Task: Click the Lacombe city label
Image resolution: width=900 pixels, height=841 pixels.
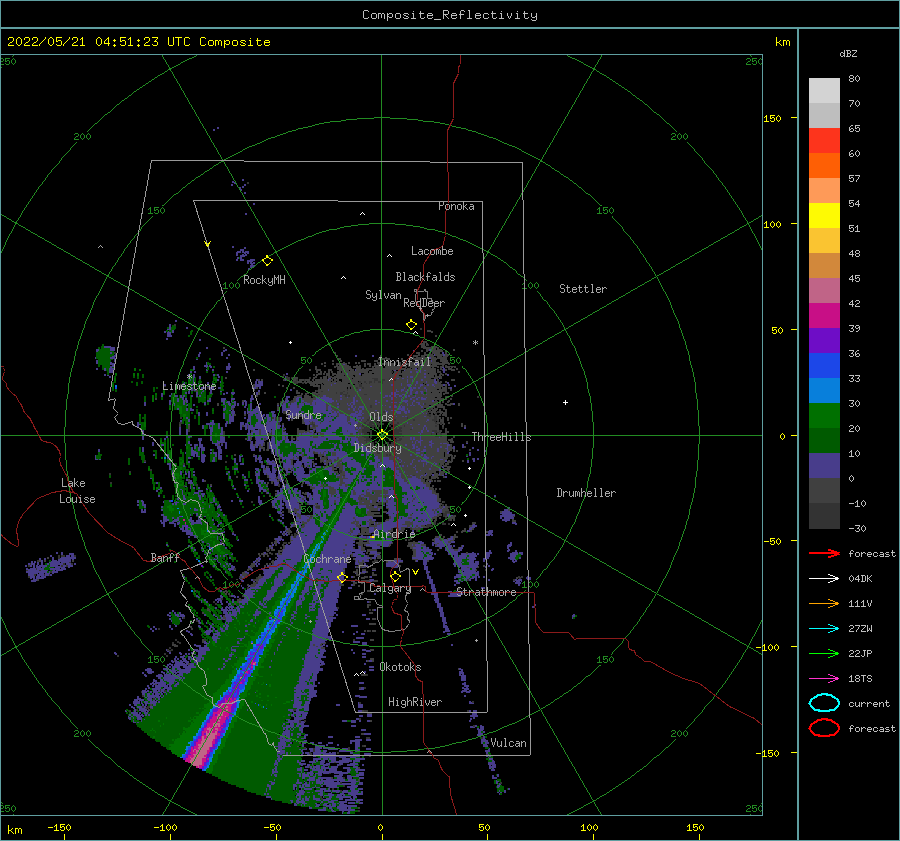Action: [x=432, y=251]
